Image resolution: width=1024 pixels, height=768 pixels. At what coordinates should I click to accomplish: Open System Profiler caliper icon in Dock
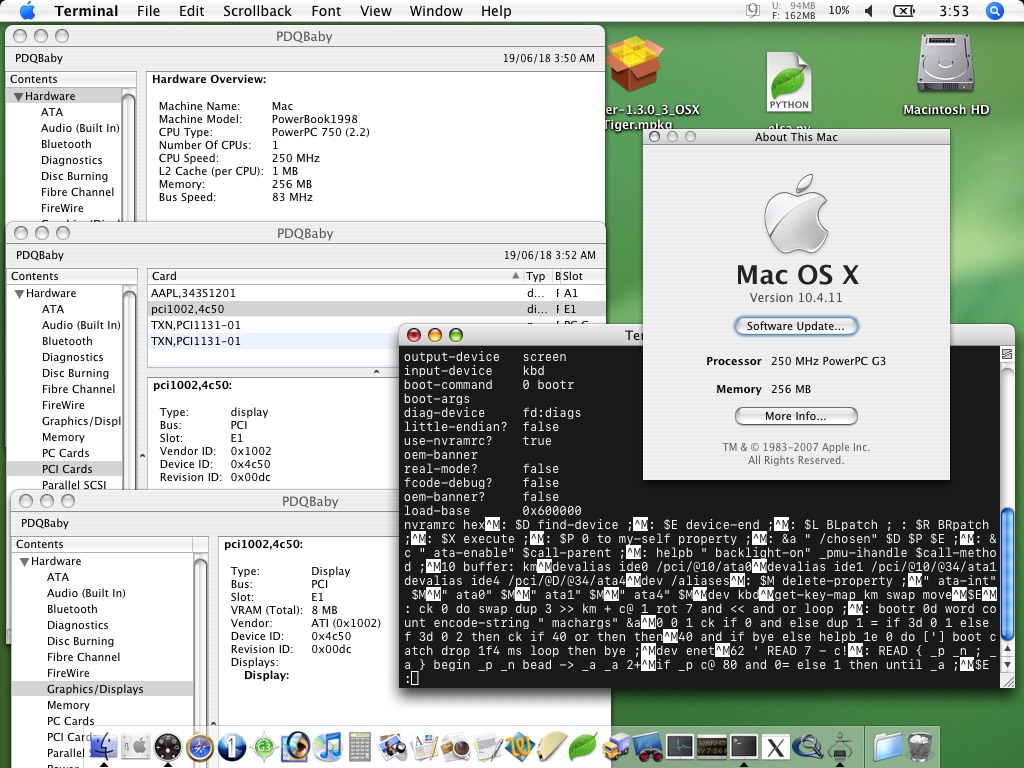[x=839, y=746]
